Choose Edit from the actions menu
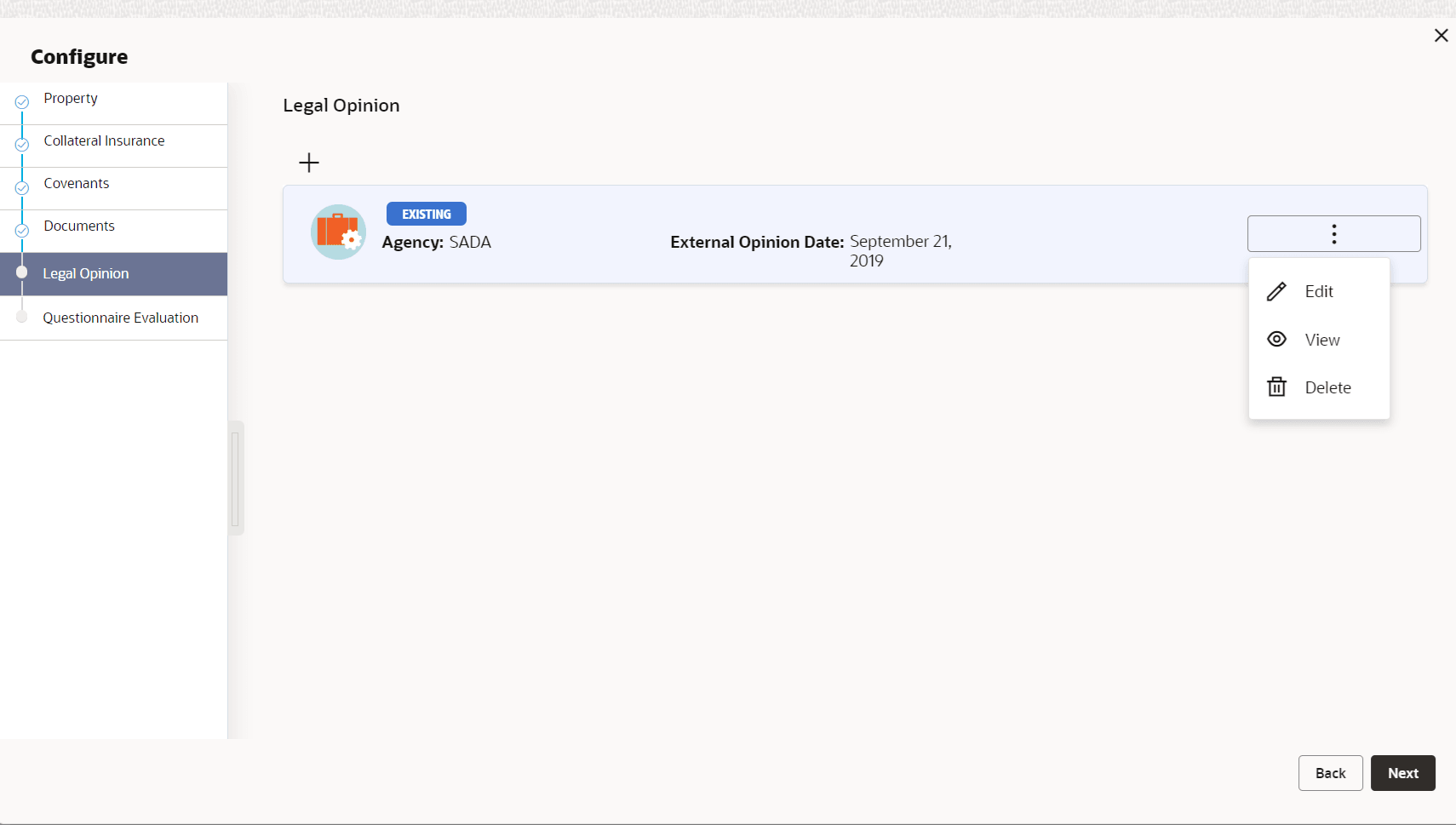 [x=1319, y=292]
